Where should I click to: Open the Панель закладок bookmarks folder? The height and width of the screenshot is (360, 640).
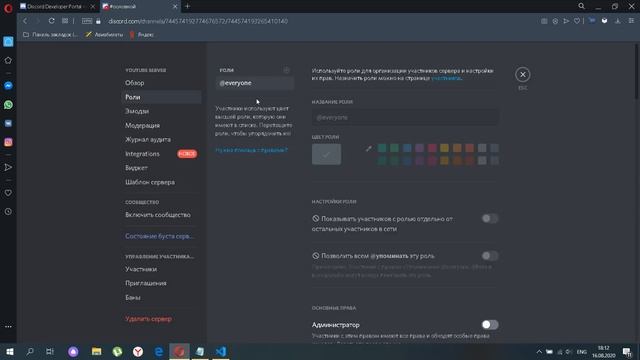(50, 35)
